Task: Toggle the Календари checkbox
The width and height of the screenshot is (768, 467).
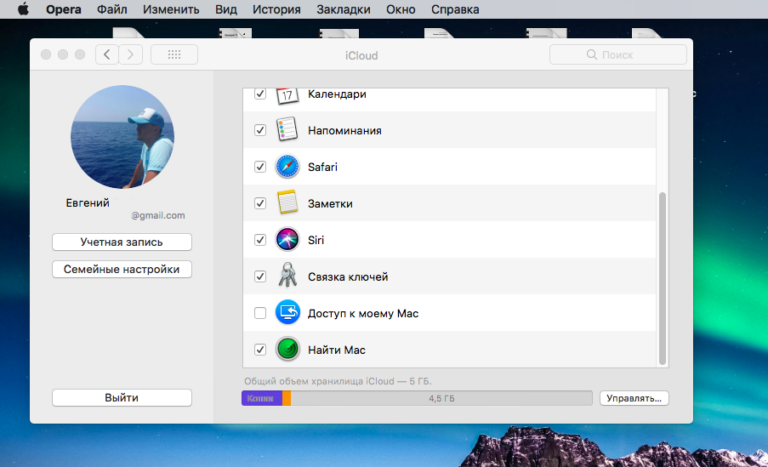Action: click(260, 94)
